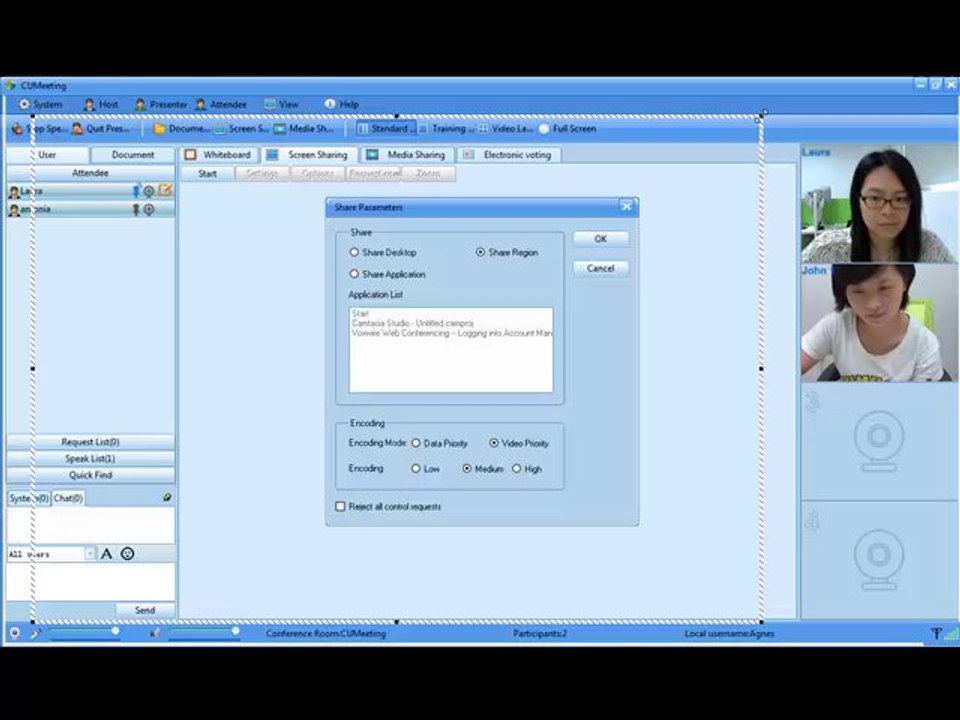Click the microphone icon in status bar
The image size is (960, 720).
click(36, 633)
